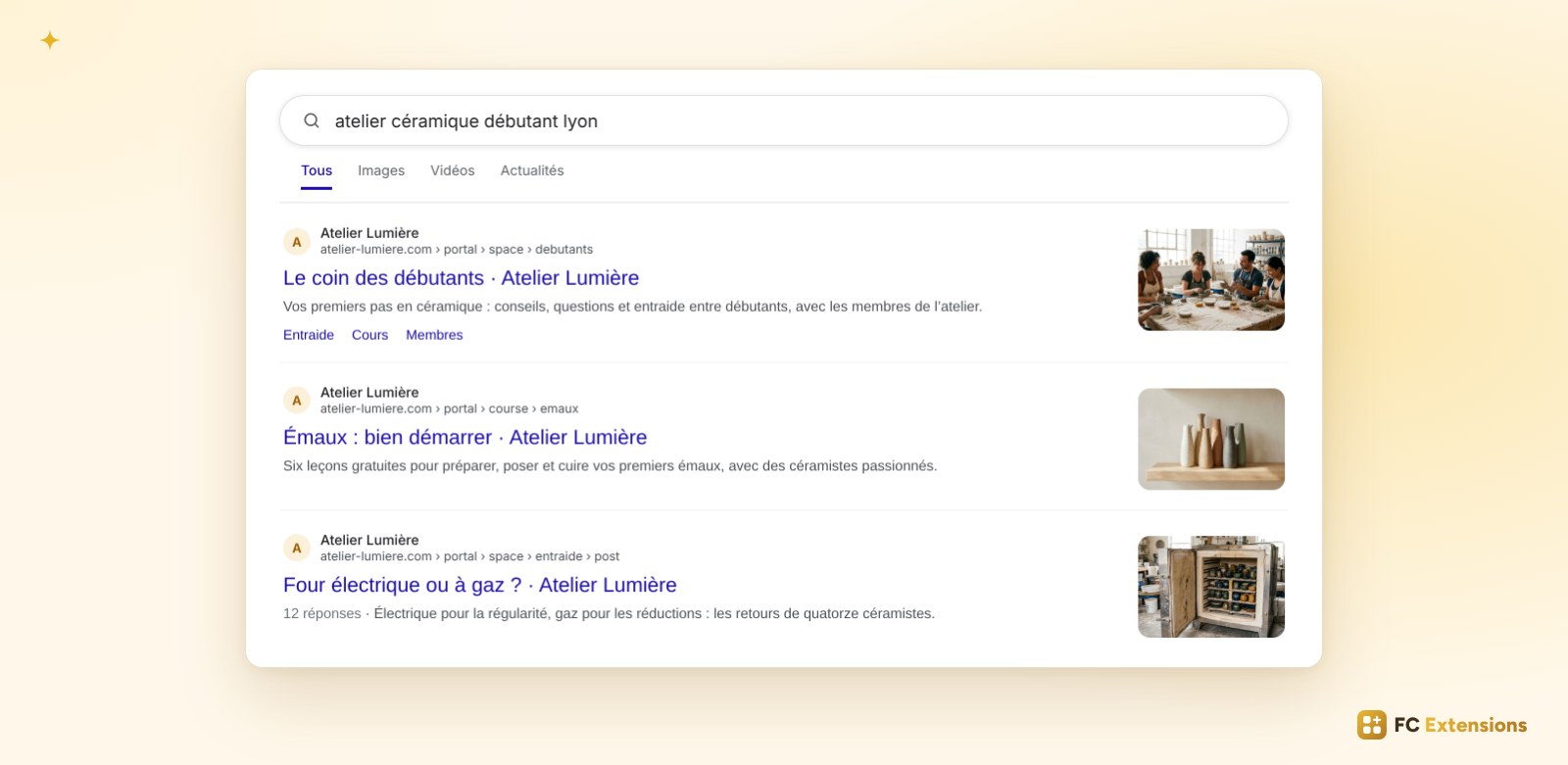Click the favicon of the entraide post result
Image resolution: width=1568 pixels, height=765 pixels.
[x=297, y=549]
